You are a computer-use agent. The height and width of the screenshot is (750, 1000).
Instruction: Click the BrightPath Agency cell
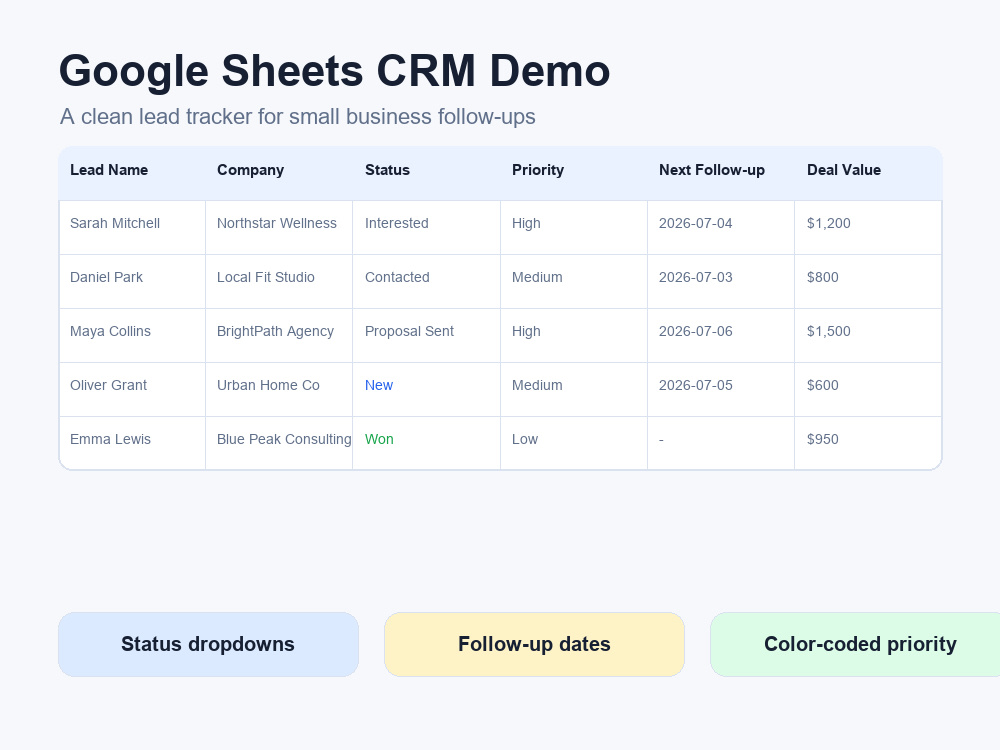[279, 335]
